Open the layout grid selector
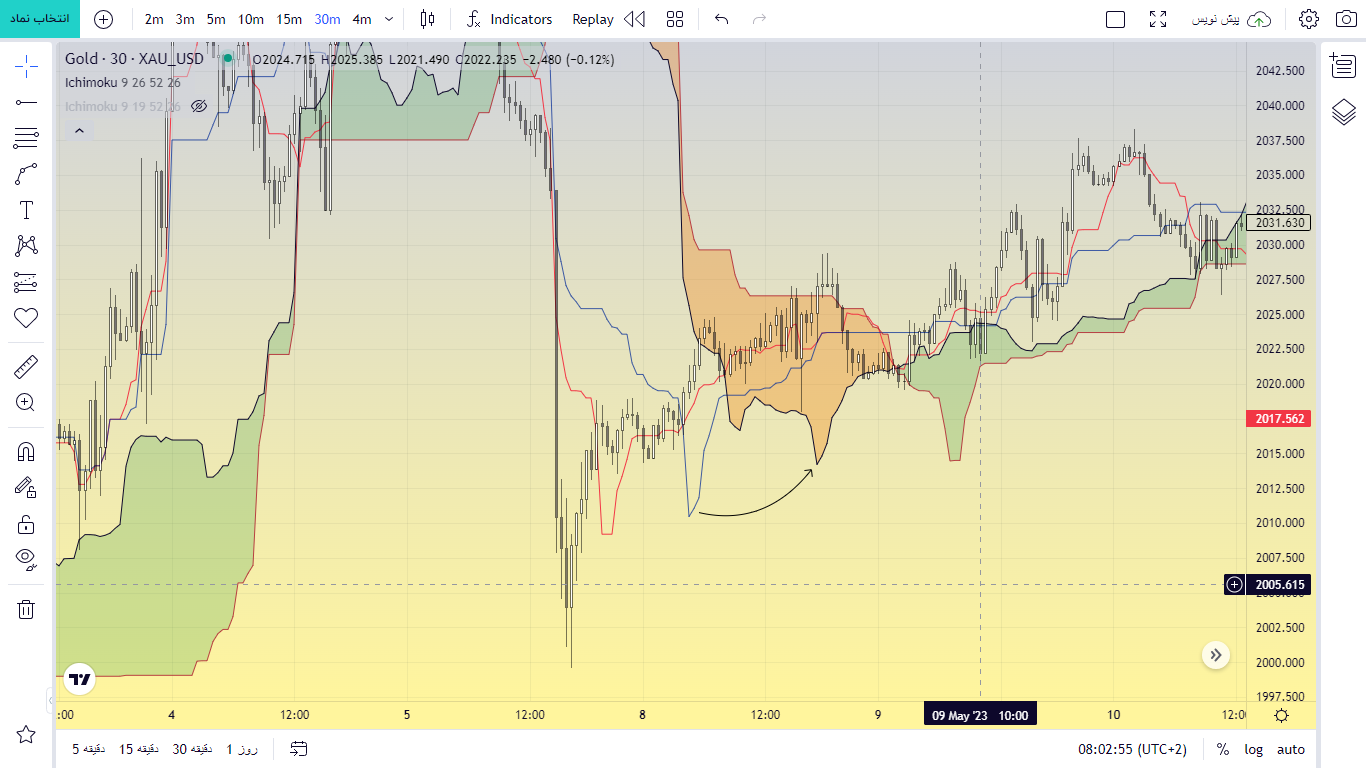This screenshot has height=768, width=1366. [x=675, y=19]
